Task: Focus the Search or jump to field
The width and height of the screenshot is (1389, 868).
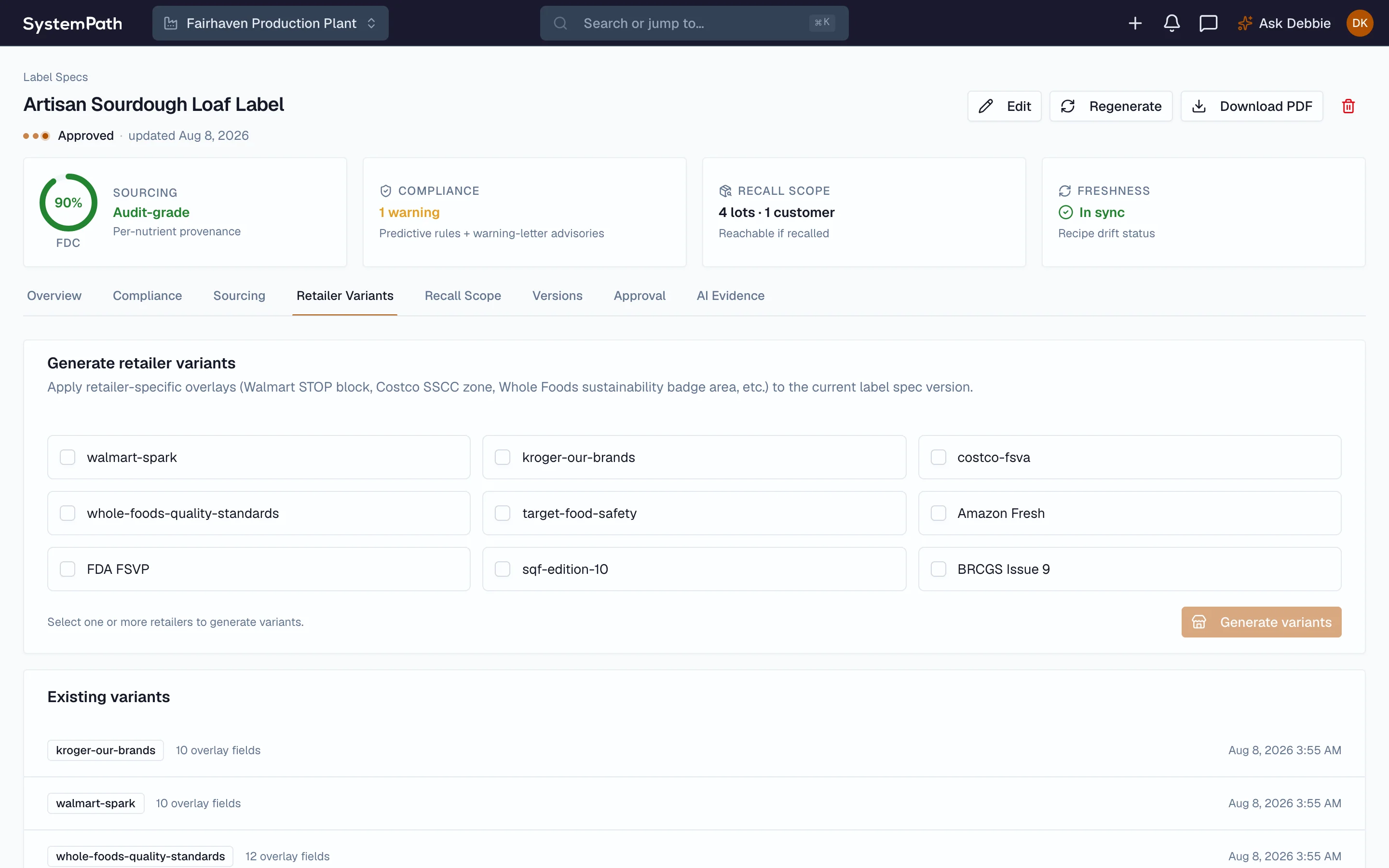Action: 694,23
